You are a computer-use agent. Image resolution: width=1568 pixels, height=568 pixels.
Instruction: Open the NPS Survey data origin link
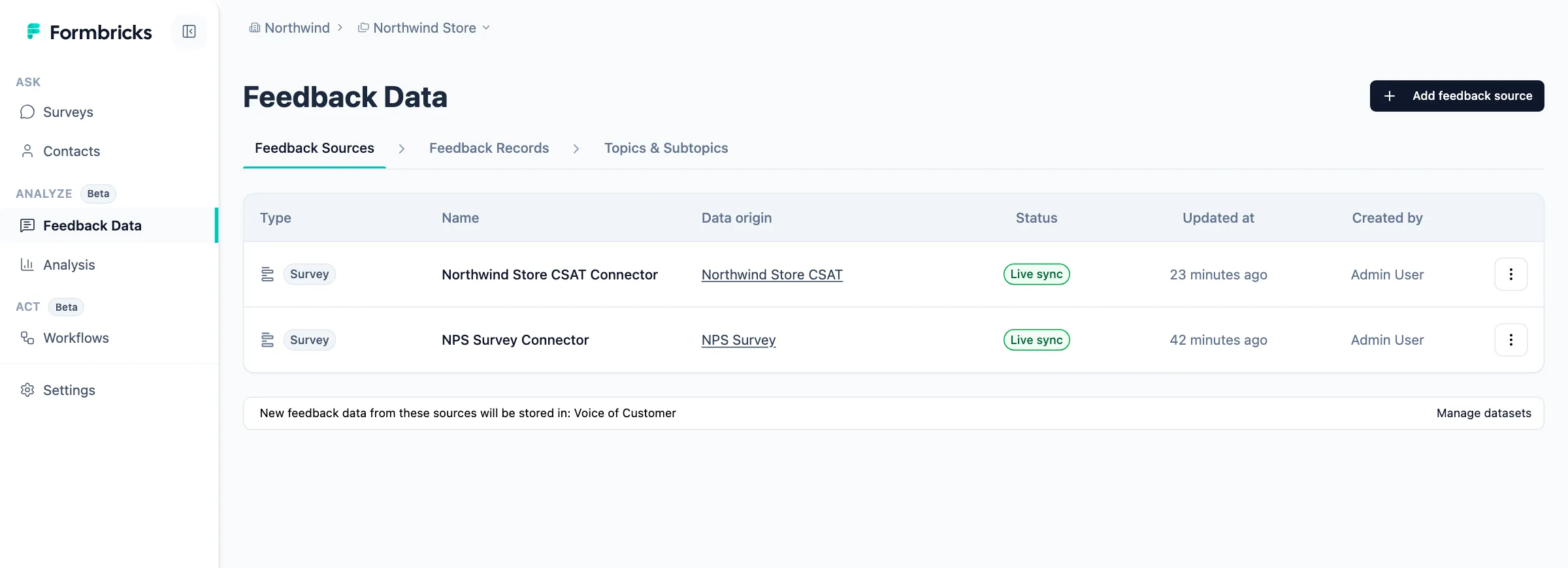coord(738,340)
